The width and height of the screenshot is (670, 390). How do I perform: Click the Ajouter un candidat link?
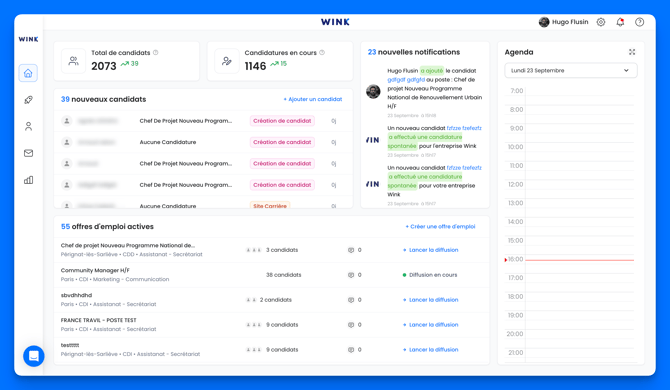pyautogui.click(x=313, y=99)
